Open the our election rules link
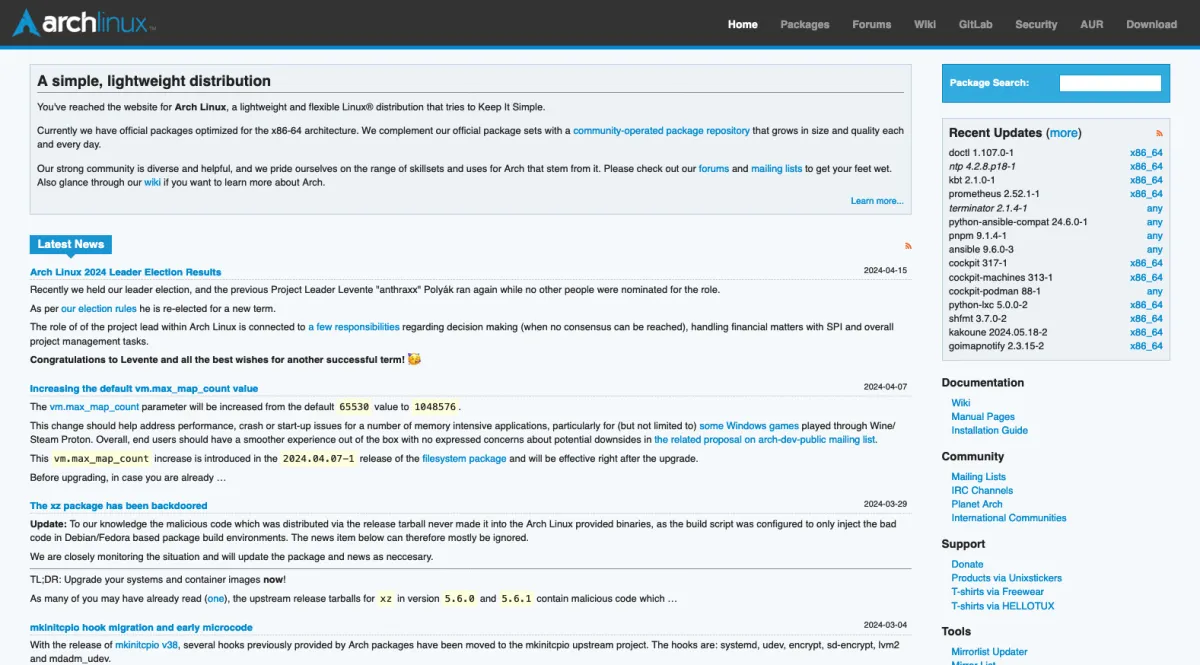 99,309
